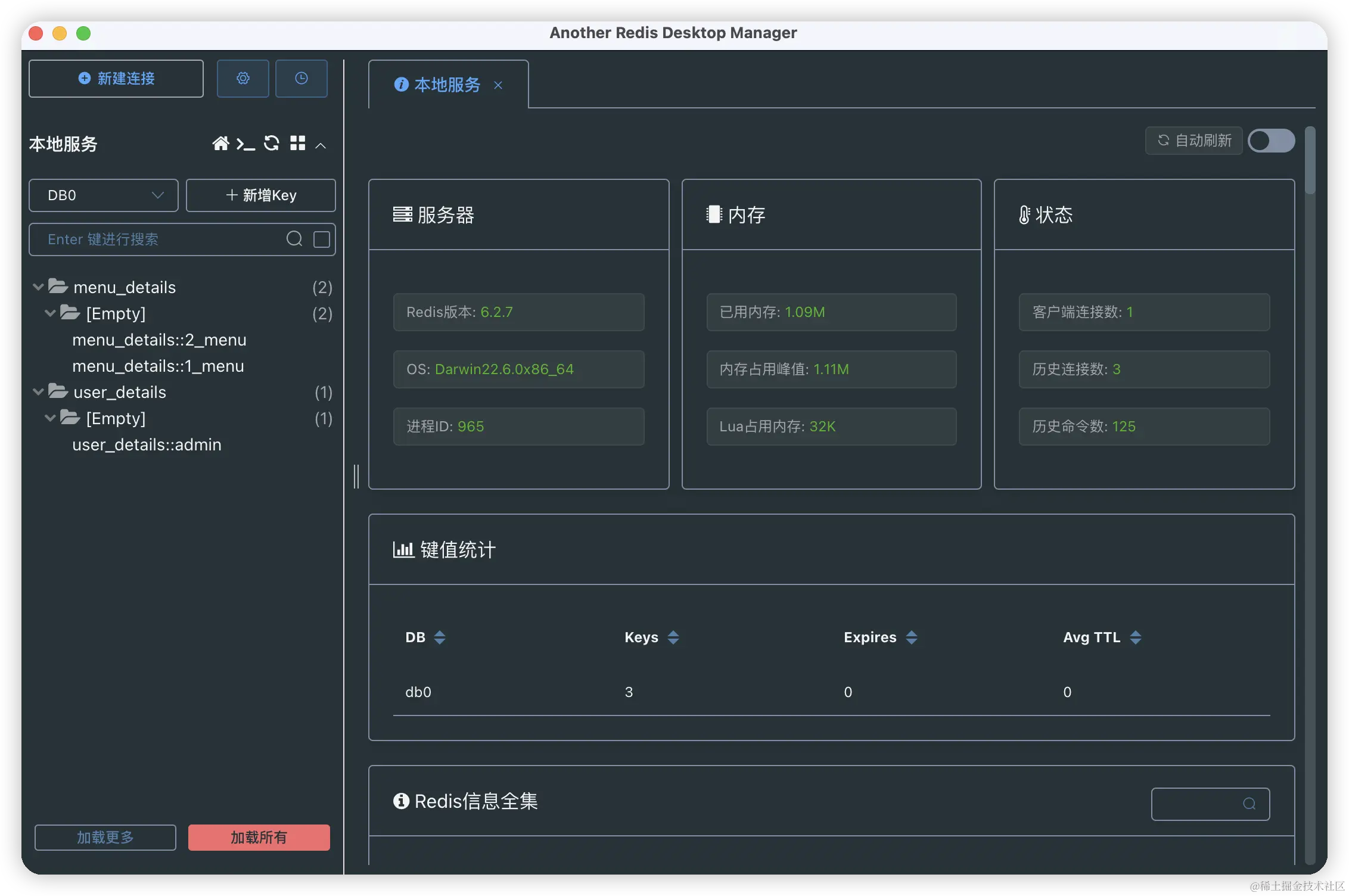Open the DB0 database dropdown
The width and height of the screenshot is (1349, 896).
[x=104, y=195]
